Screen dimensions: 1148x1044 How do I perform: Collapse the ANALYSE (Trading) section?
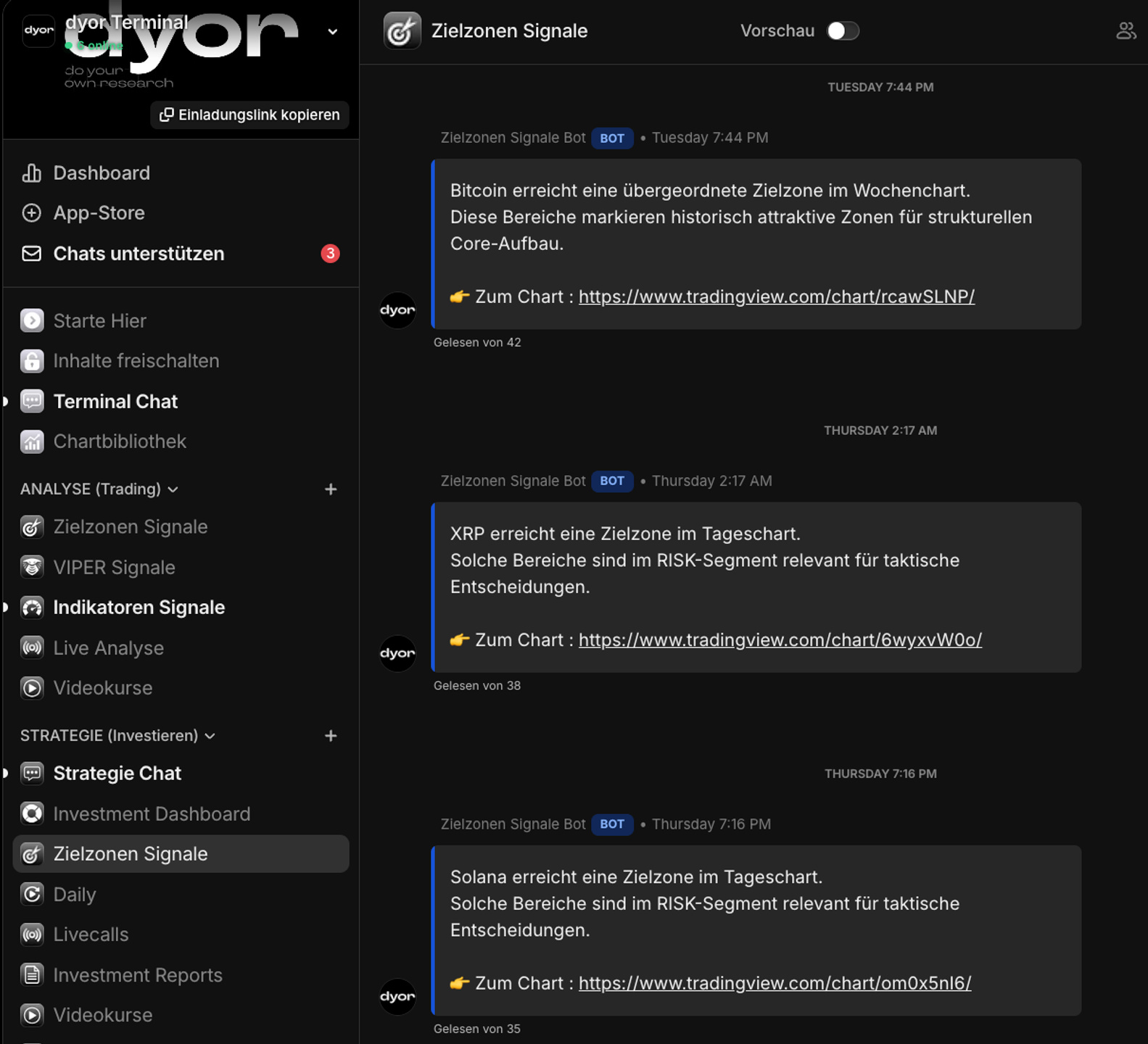pos(99,489)
